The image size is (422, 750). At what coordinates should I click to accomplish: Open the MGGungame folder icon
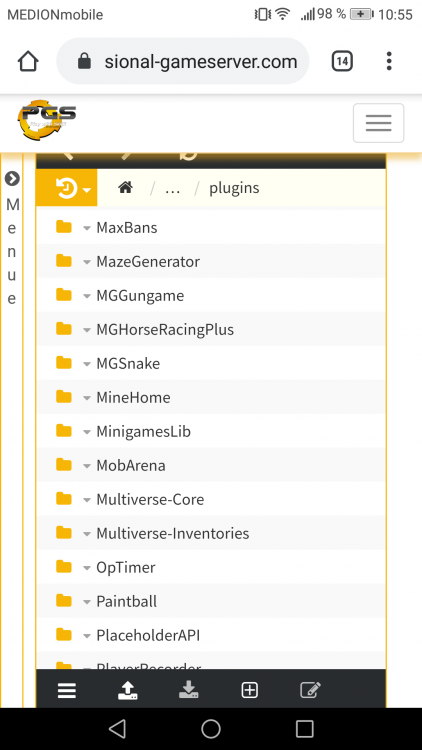tap(64, 295)
